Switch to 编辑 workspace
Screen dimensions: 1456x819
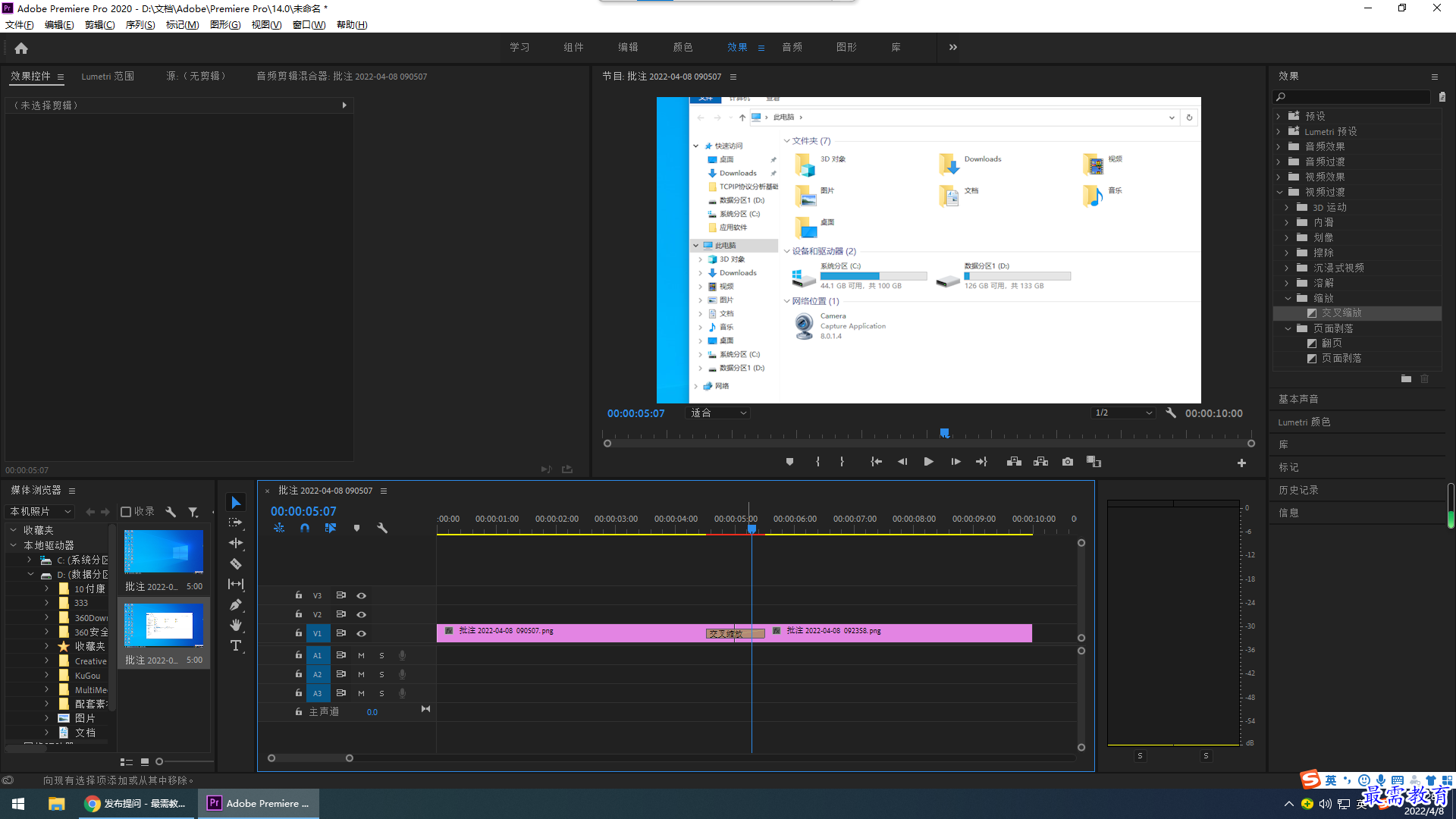tap(628, 47)
